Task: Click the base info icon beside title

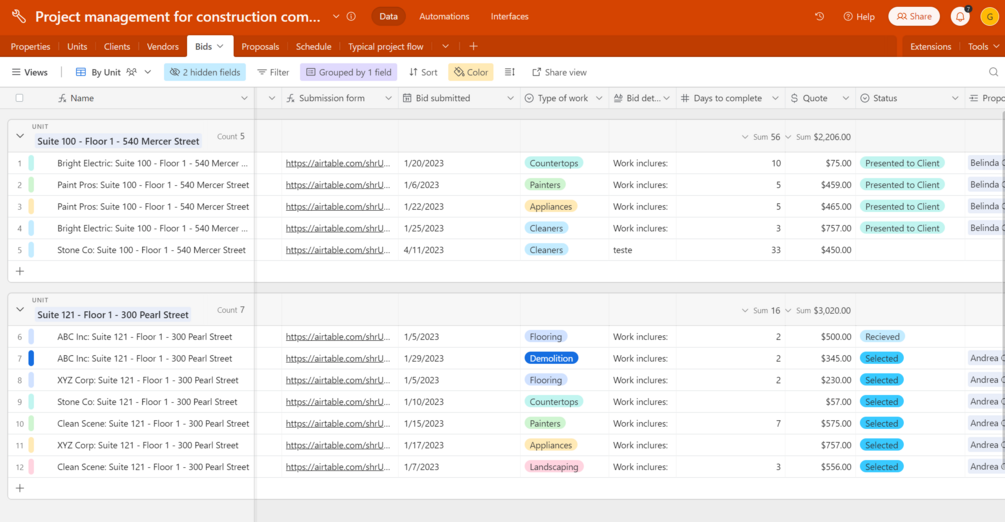Action: click(x=351, y=17)
